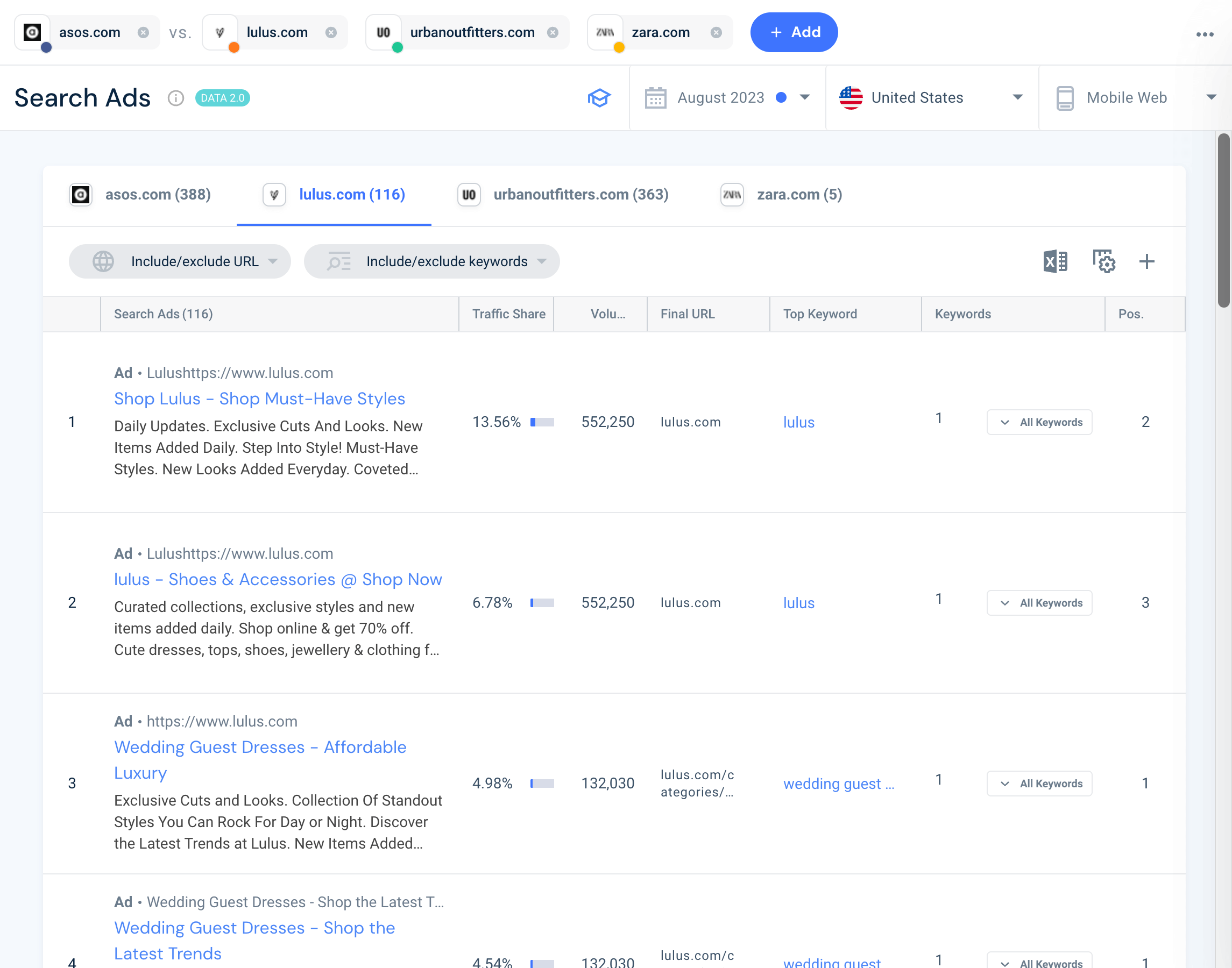
Task: Click the lulus top keyword link in row 1
Action: (x=798, y=421)
